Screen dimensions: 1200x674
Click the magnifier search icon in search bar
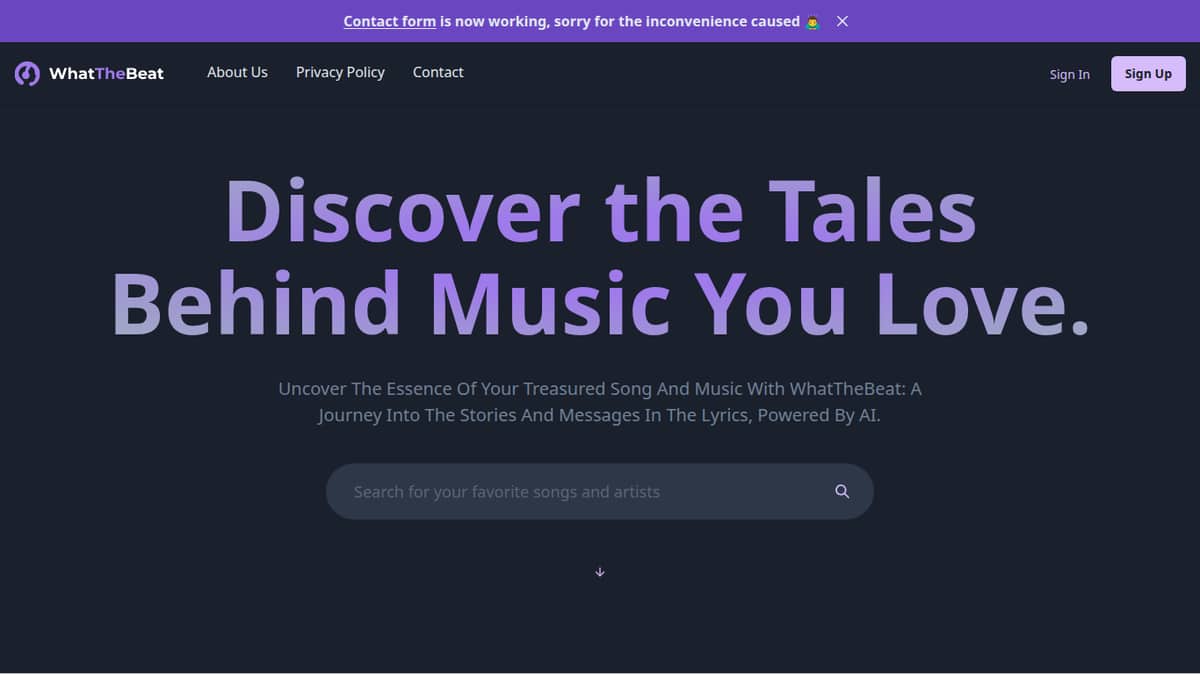(842, 491)
